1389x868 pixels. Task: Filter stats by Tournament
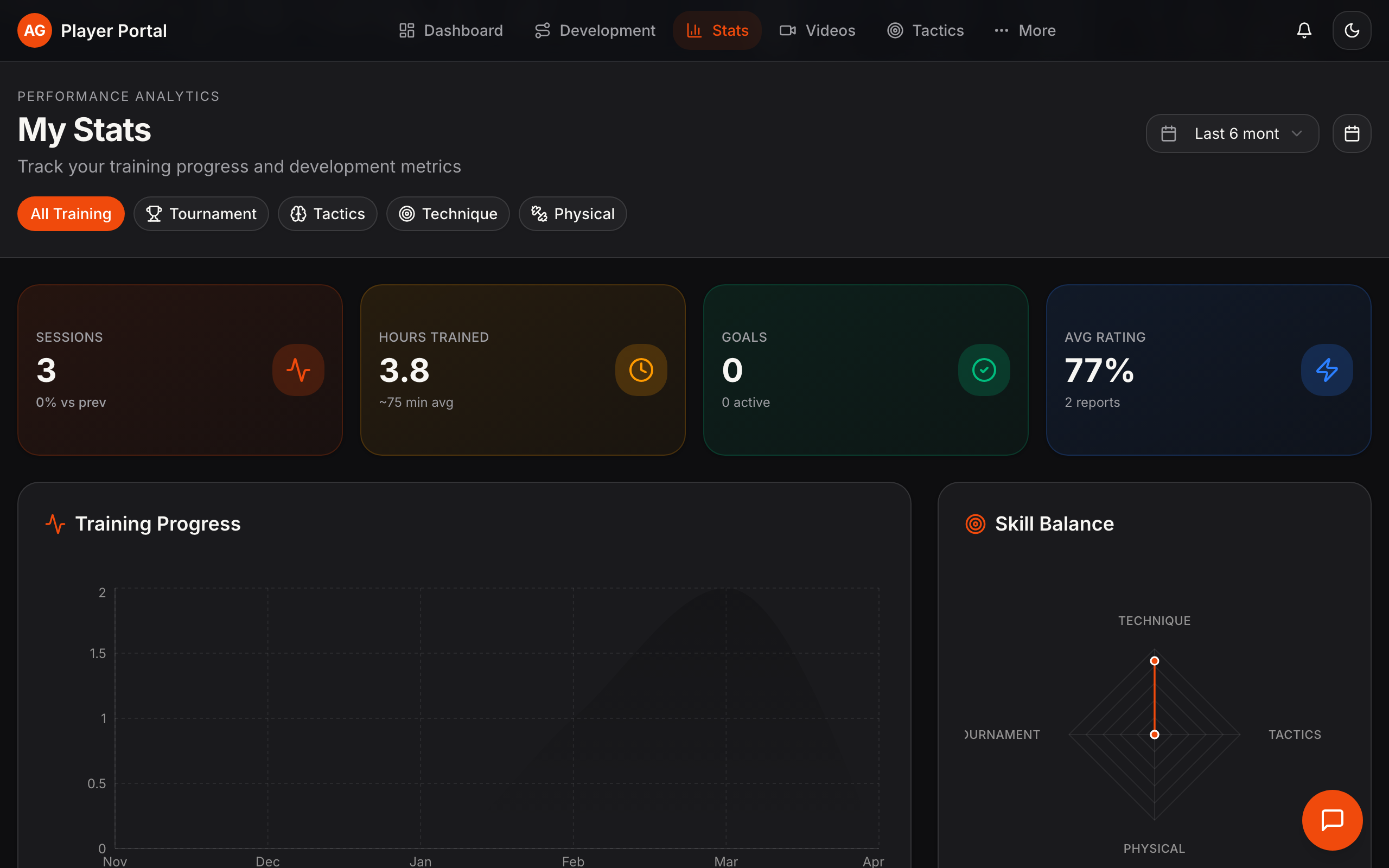pyautogui.click(x=201, y=214)
